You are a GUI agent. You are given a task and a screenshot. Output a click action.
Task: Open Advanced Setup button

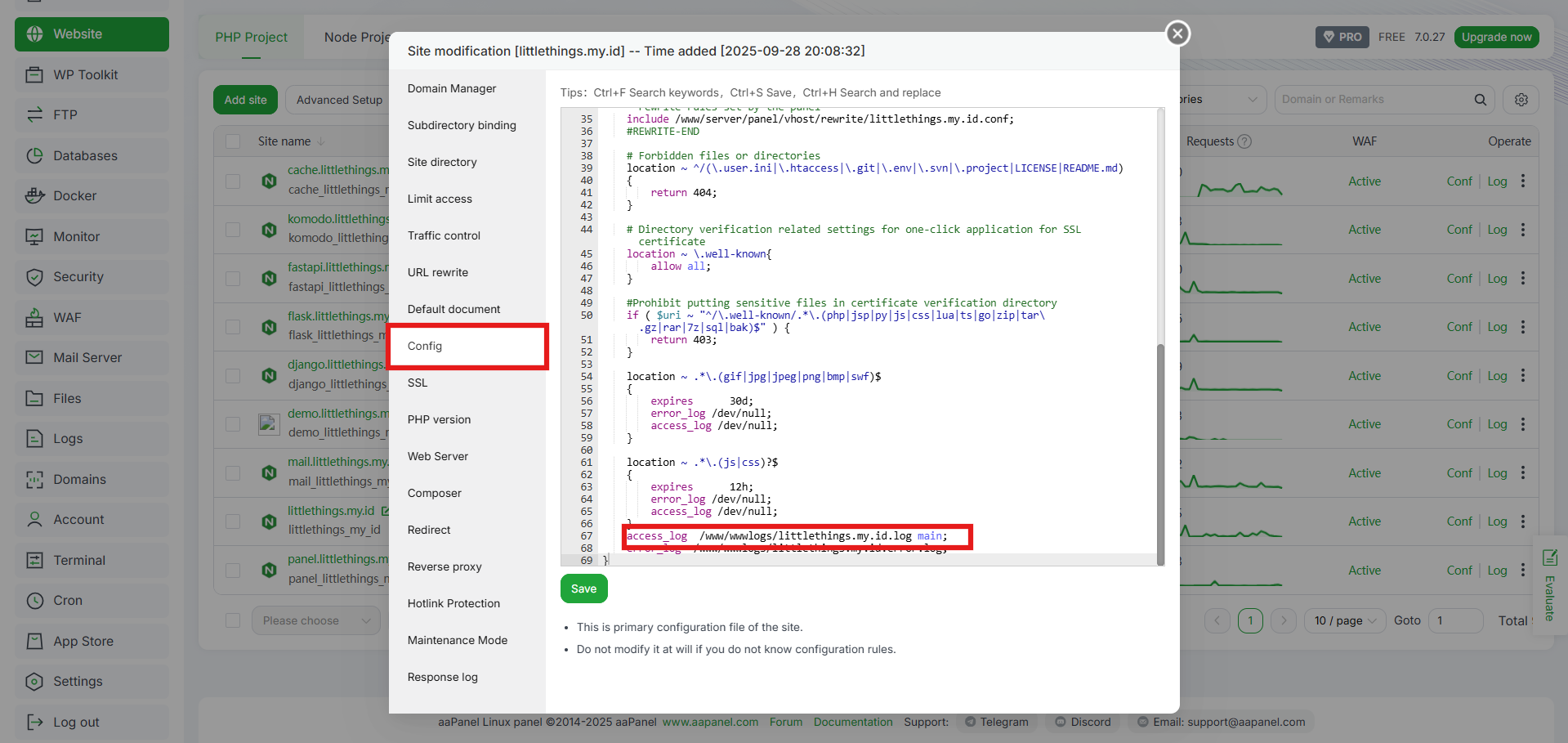(339, 100)
